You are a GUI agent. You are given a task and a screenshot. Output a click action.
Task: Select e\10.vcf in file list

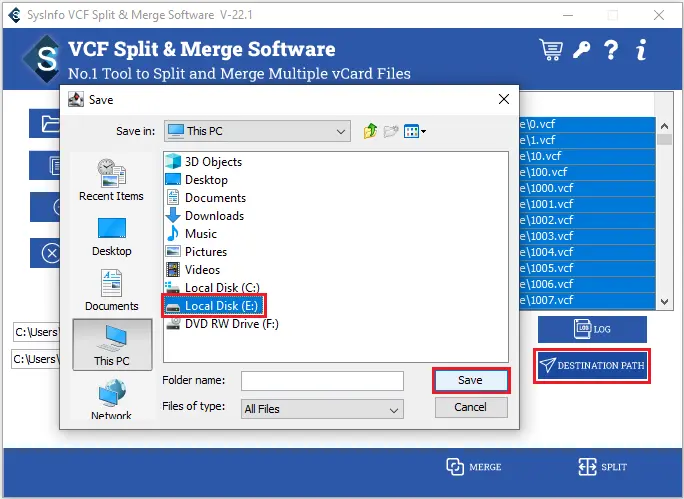(x=587, y=156)
